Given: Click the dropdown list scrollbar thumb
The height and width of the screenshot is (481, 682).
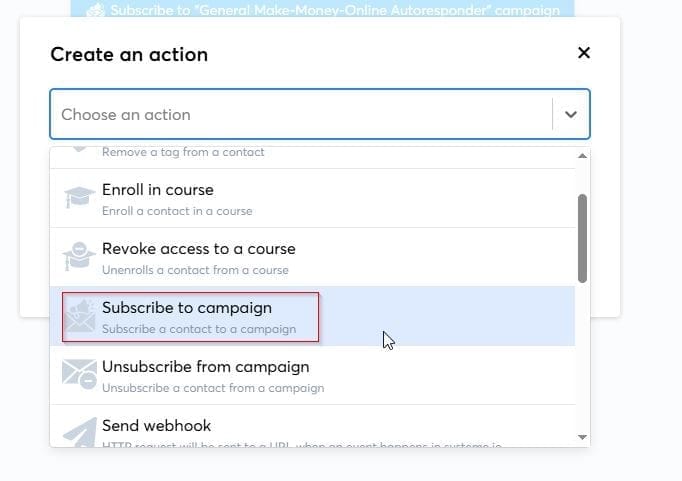Looking at the screenshot, I should click(x=582, y=237).
